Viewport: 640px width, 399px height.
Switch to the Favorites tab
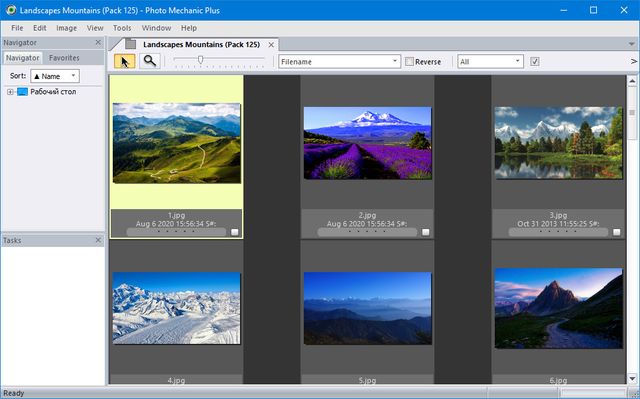pyautogui.click(x=64, y=58)
